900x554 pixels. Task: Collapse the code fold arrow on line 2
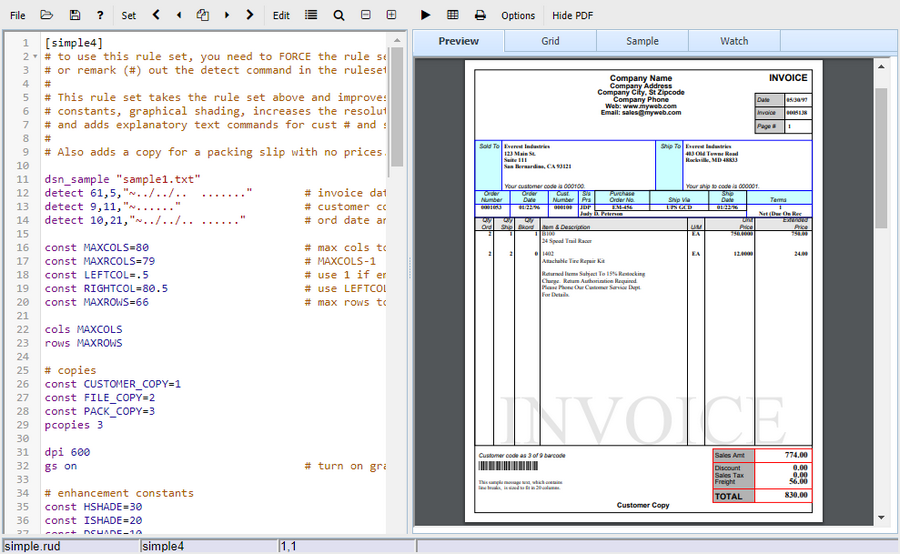click(34, 57)
